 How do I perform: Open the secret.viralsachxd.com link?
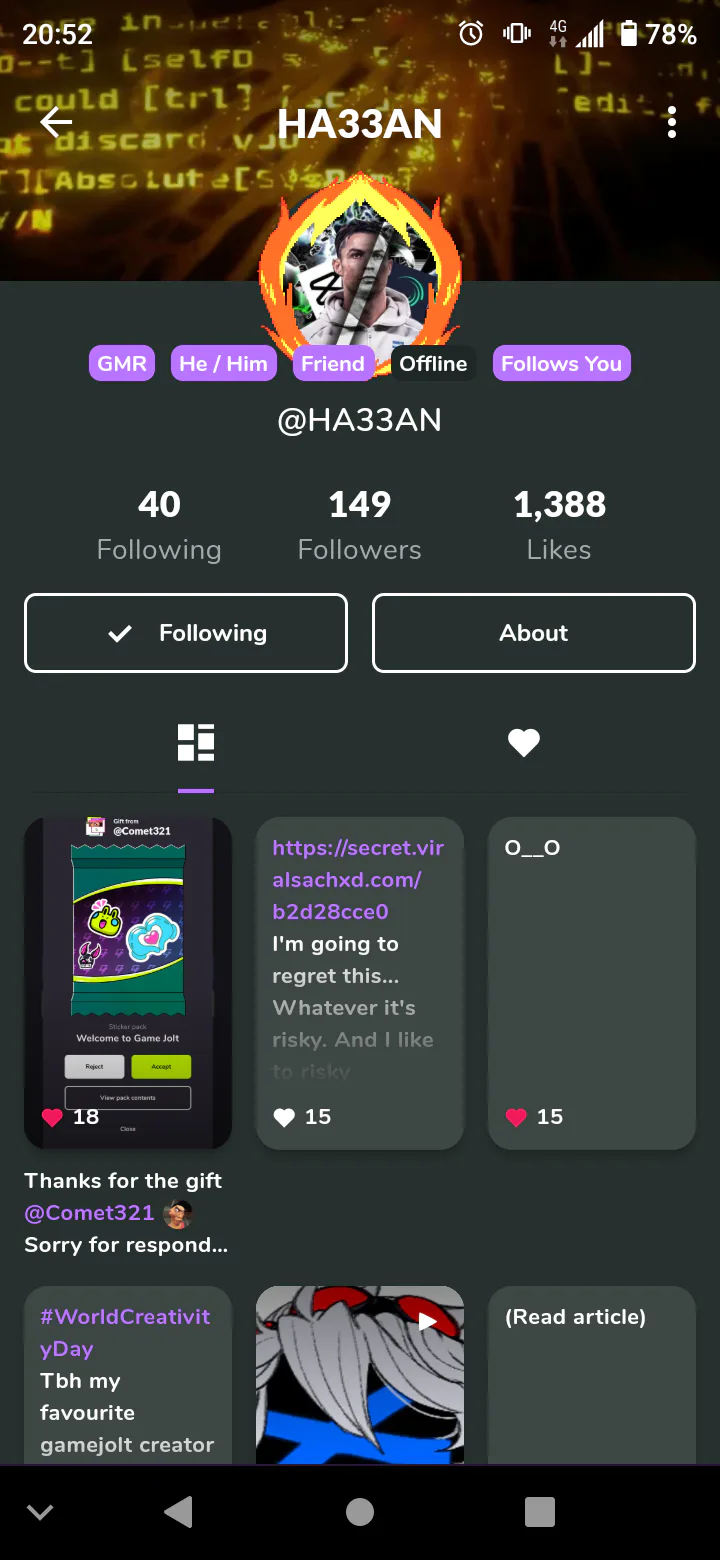pos(358,880)
